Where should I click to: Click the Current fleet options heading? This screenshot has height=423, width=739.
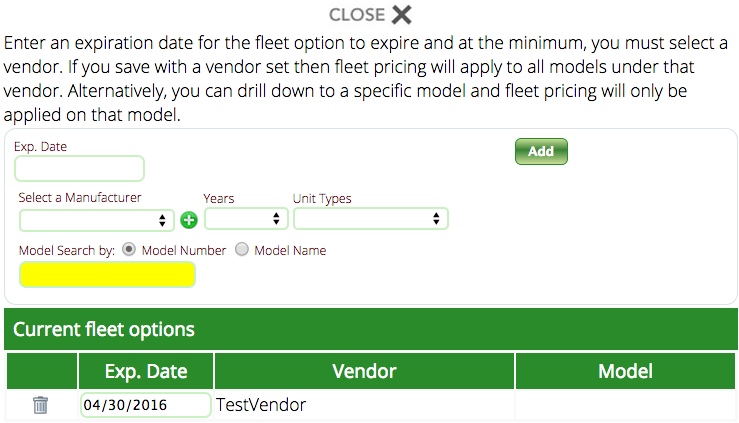104,329
